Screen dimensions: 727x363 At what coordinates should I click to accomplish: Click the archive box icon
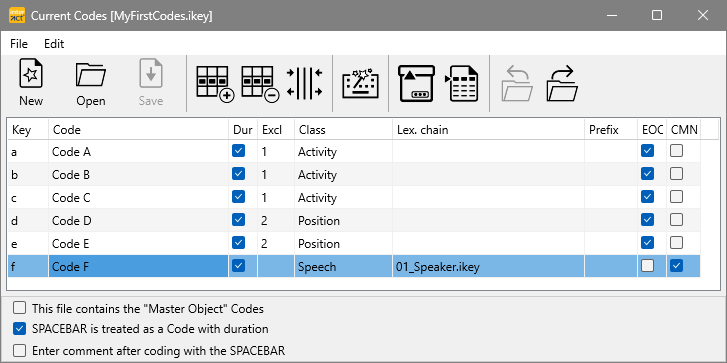(417, 83)
